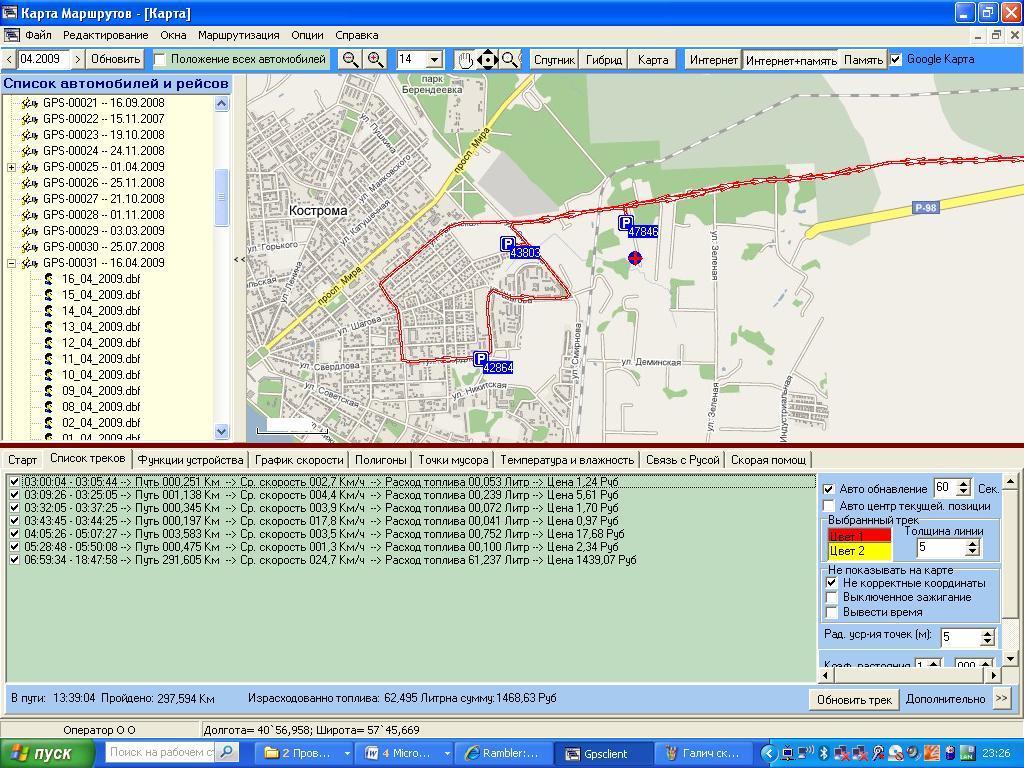
Task: Open the Маршрутизация menu
Action: [238, 35]
